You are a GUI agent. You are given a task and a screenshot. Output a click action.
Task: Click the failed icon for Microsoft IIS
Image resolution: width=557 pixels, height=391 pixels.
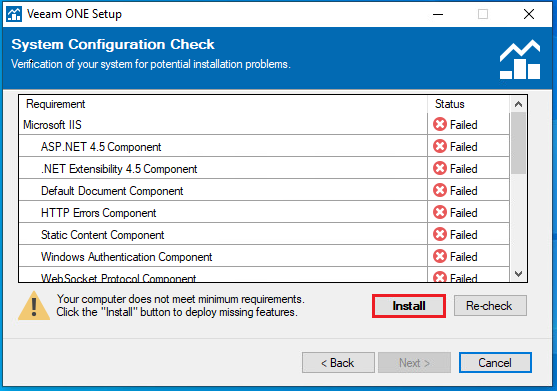[440, 124]
